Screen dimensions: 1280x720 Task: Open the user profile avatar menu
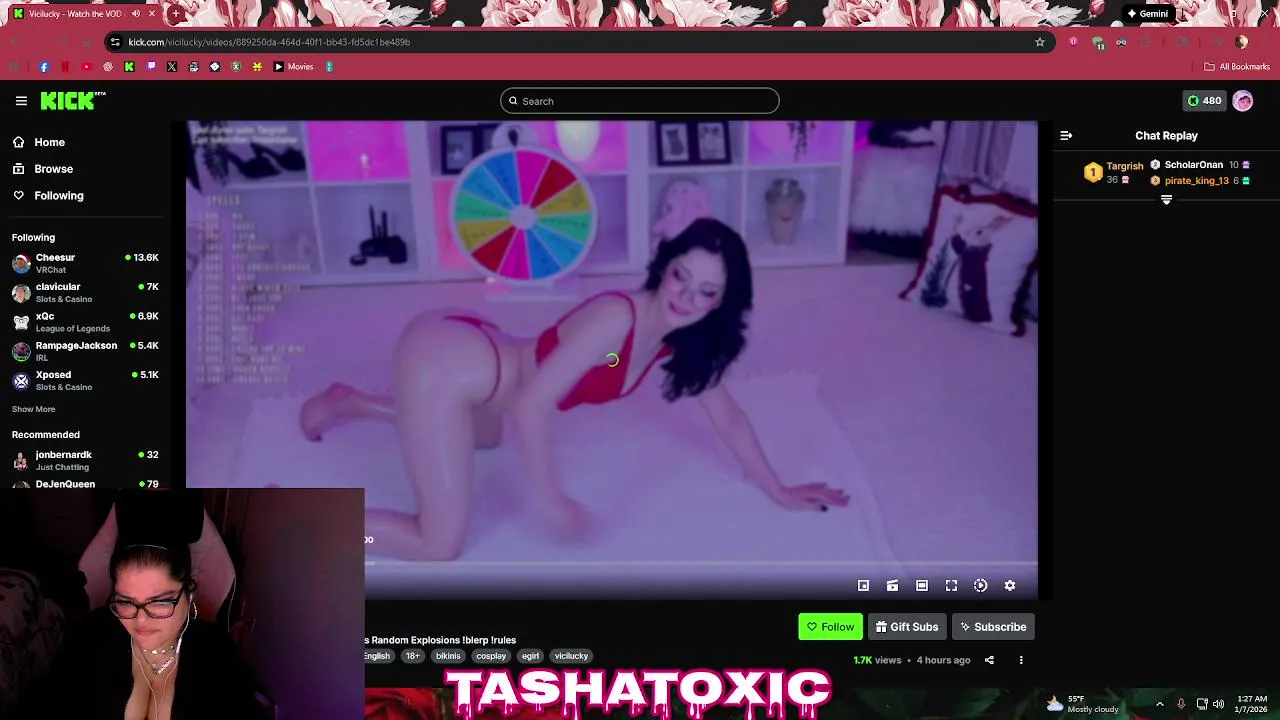(x=1243, y=101)
